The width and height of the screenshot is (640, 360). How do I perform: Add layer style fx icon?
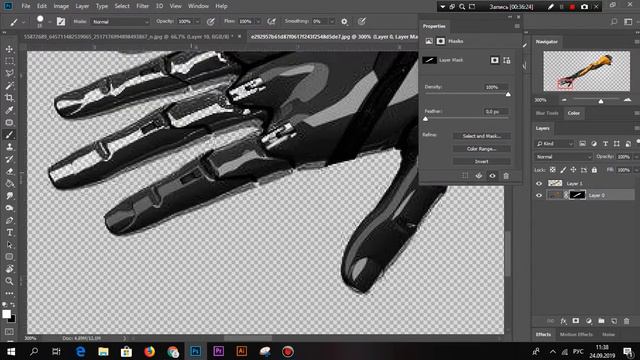tap(563, 321)
